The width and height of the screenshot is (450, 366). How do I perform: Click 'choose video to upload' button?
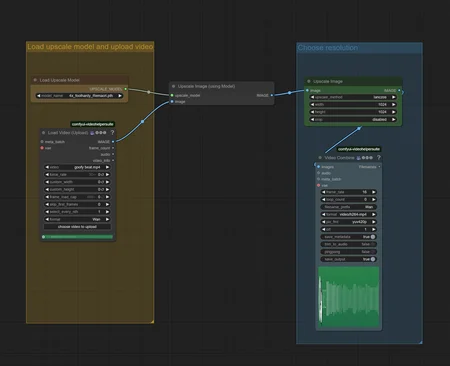(77, 227)
